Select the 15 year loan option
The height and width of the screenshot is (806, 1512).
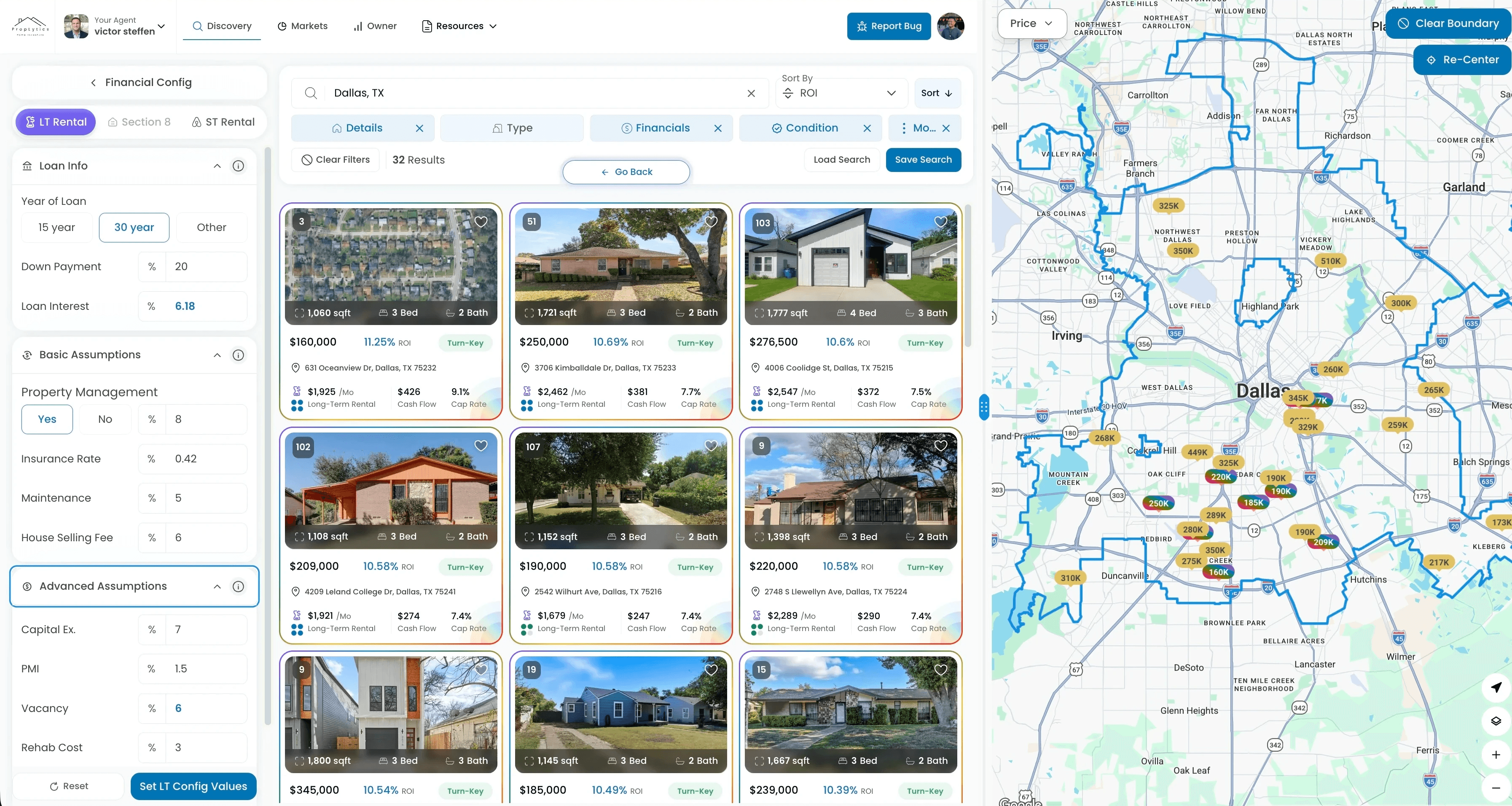click(56, 227)
